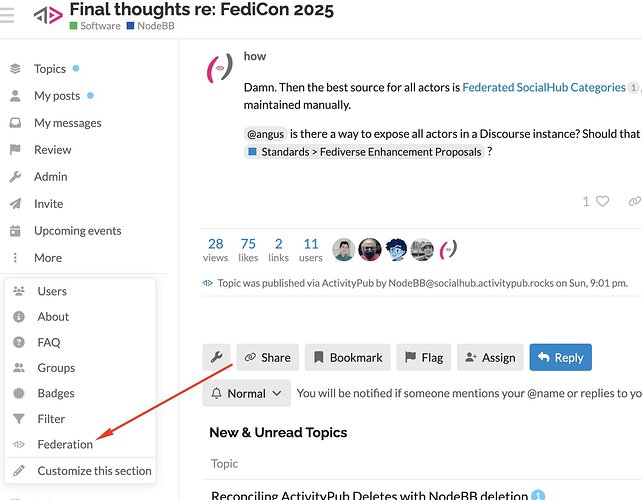Select Upcoming events in sidebar

(77, 231)
